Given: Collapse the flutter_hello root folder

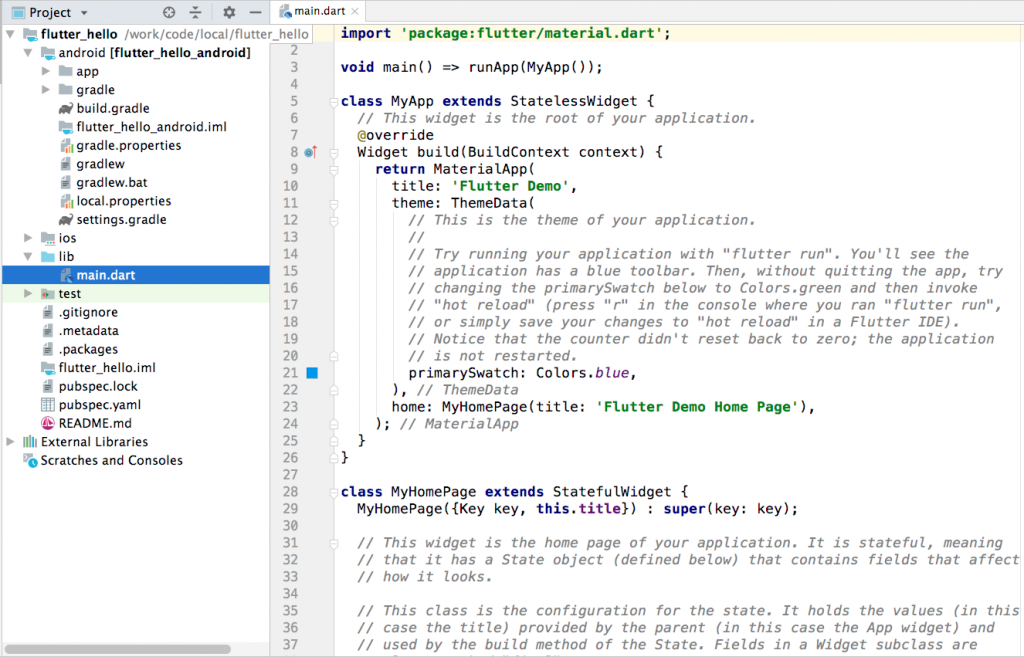Looking at the screenshot, I should (x=10, y=34).
